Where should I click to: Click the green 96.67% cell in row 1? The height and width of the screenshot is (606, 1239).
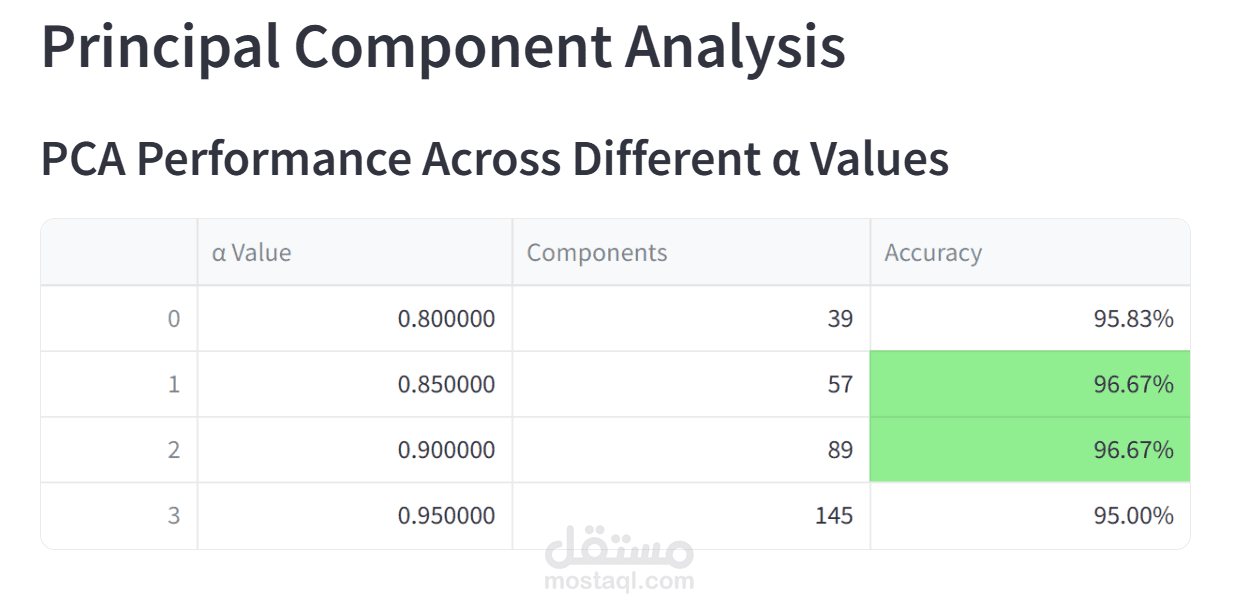click(x=1133, y=384)
